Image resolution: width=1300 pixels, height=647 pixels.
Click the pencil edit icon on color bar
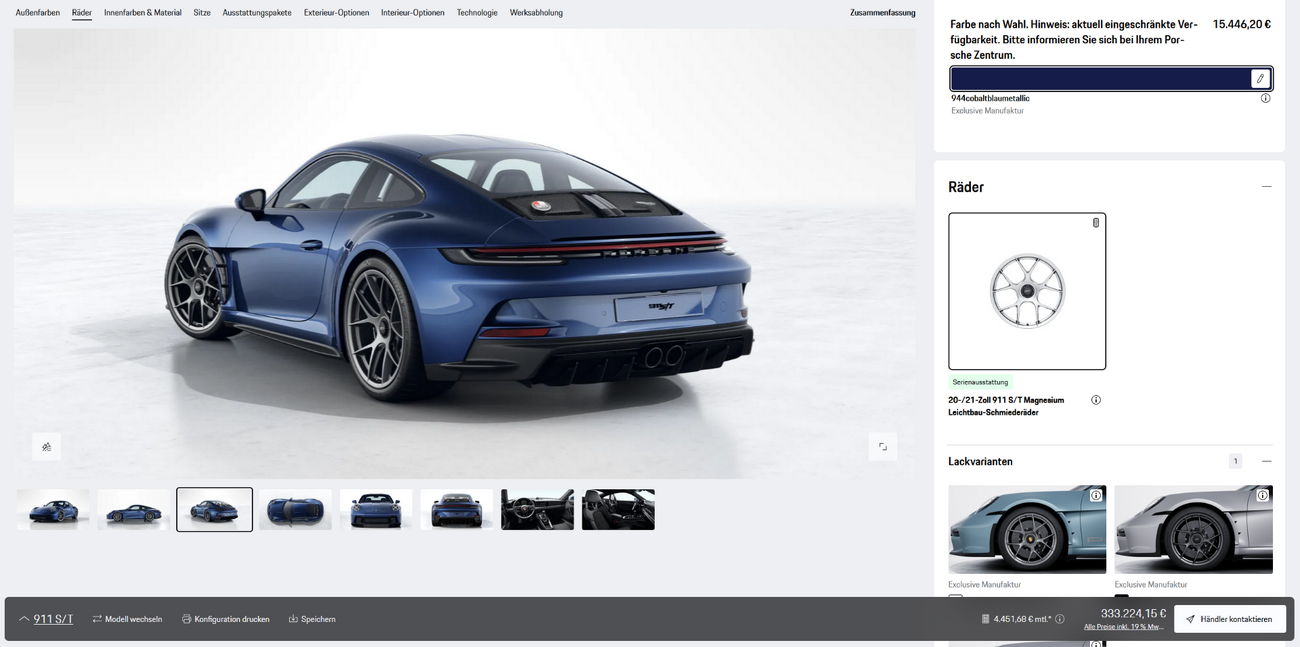click(x=1260, y=79)
